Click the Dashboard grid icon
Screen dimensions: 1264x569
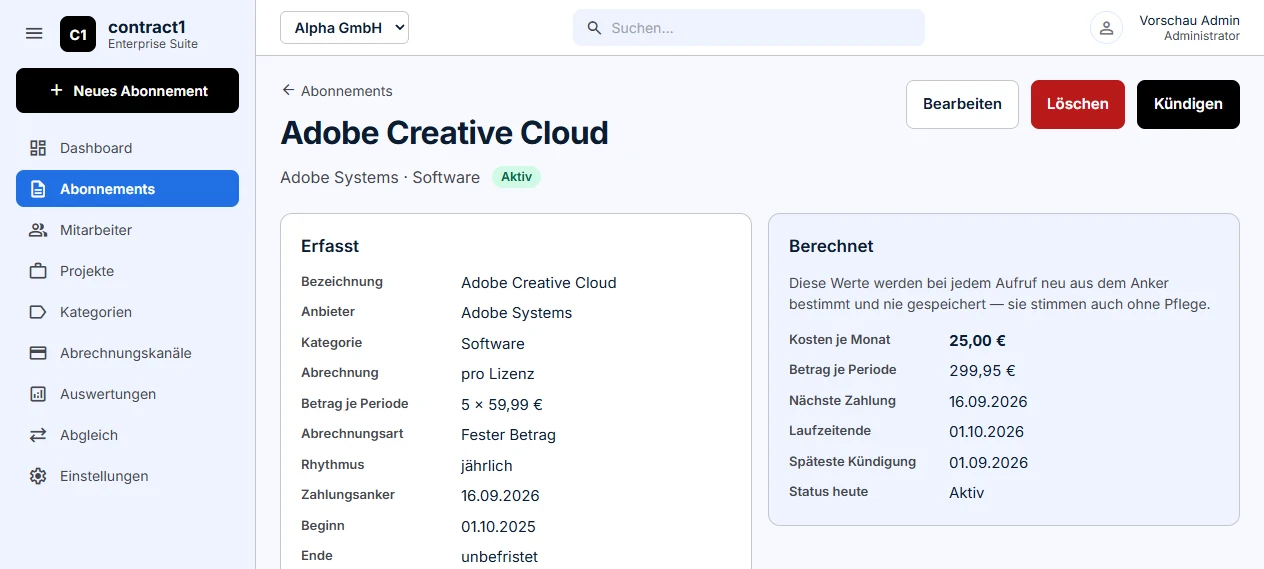[38, 148]
